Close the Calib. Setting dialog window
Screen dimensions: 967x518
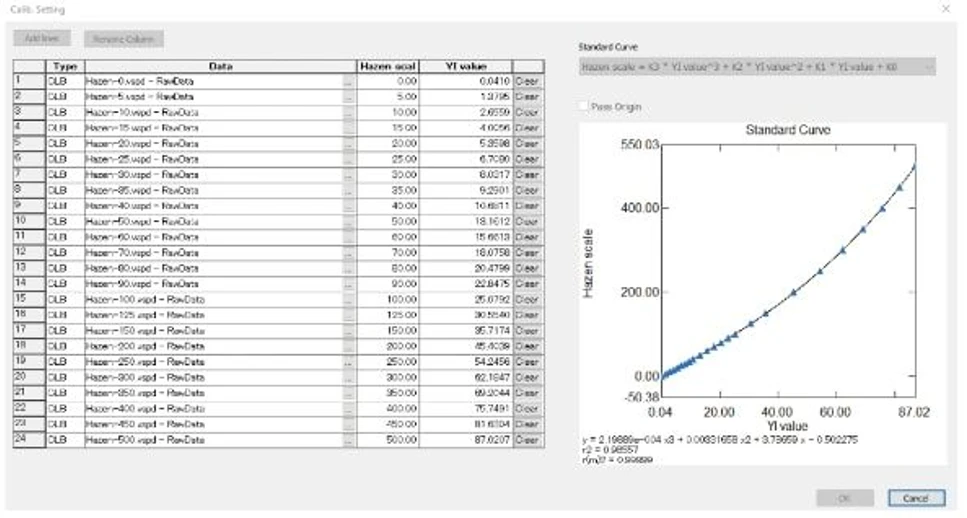(x=946, y=8)
